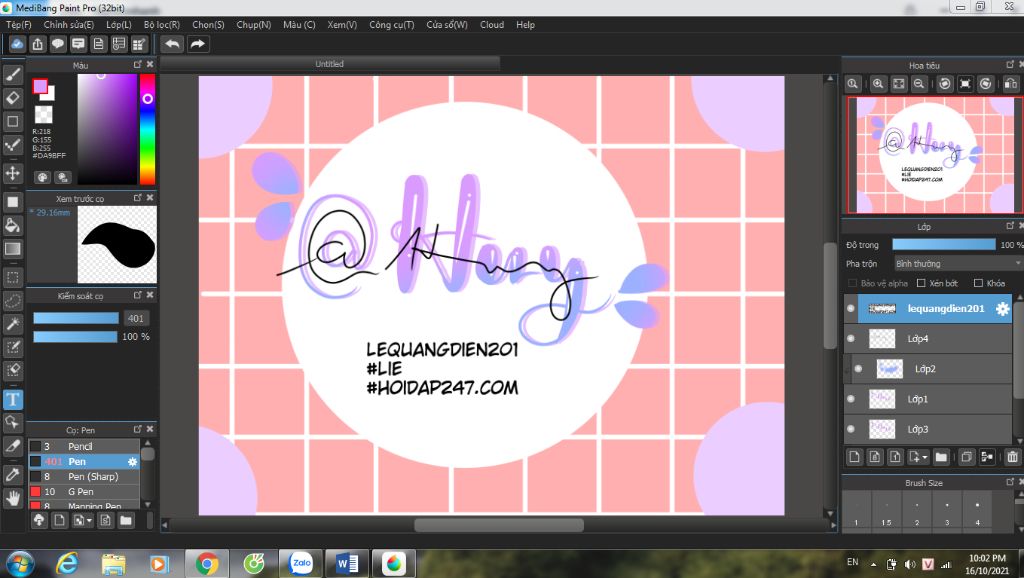Image resolution: width=1024 pixels, height=578 pixels.
Task: Hide the Lớp1 layer
Action: pos(850,399)
